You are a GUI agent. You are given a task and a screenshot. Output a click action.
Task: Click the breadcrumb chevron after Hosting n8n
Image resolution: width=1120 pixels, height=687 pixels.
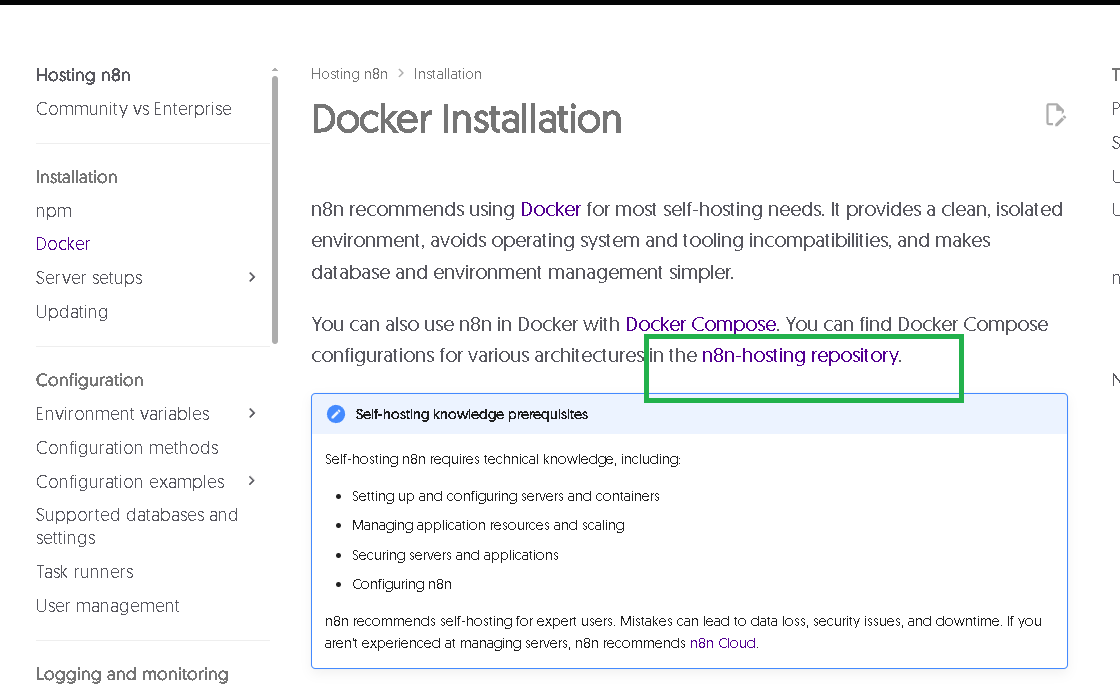[401, 74]
